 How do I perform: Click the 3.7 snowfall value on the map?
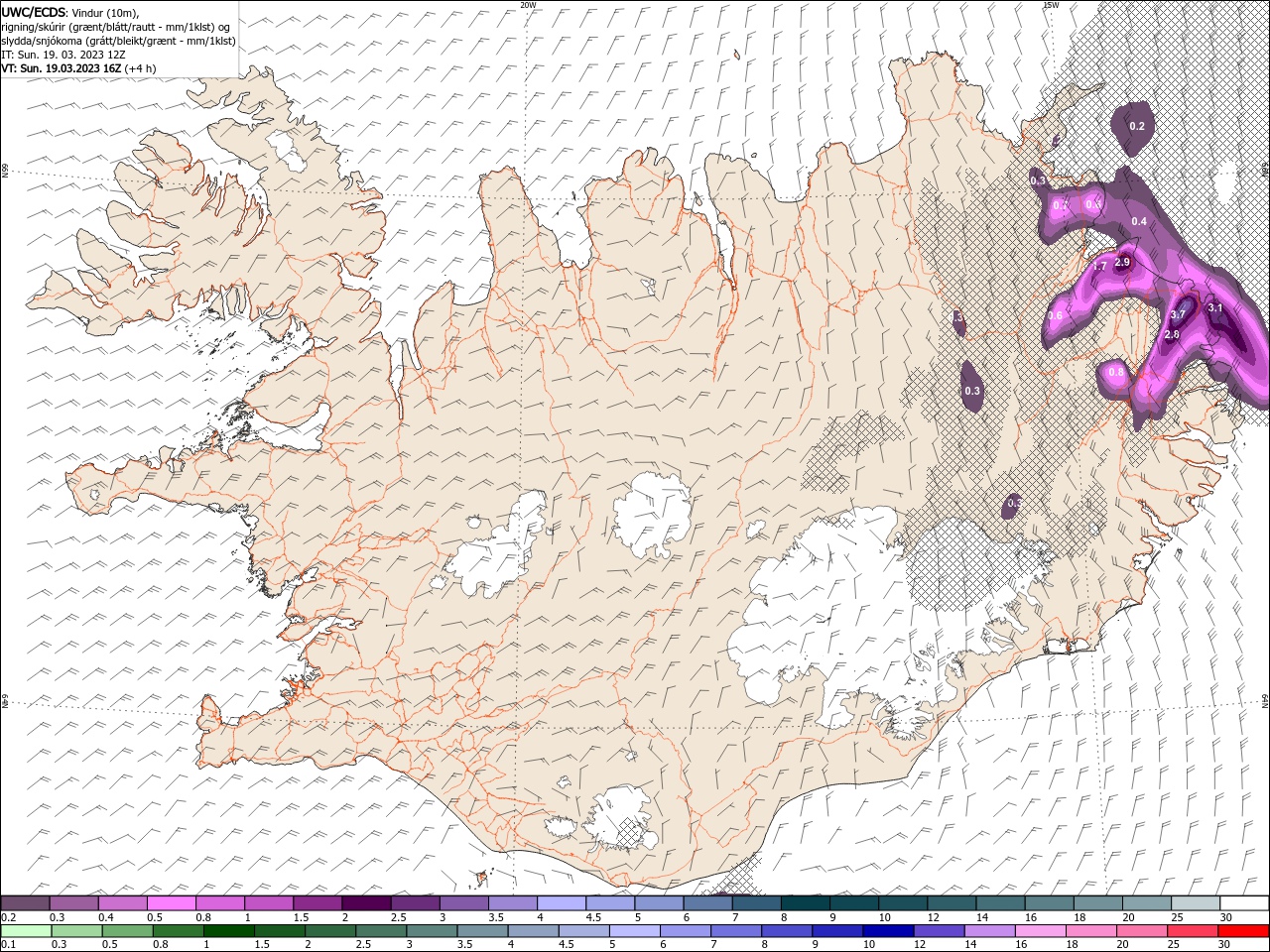click(1178, 314)
